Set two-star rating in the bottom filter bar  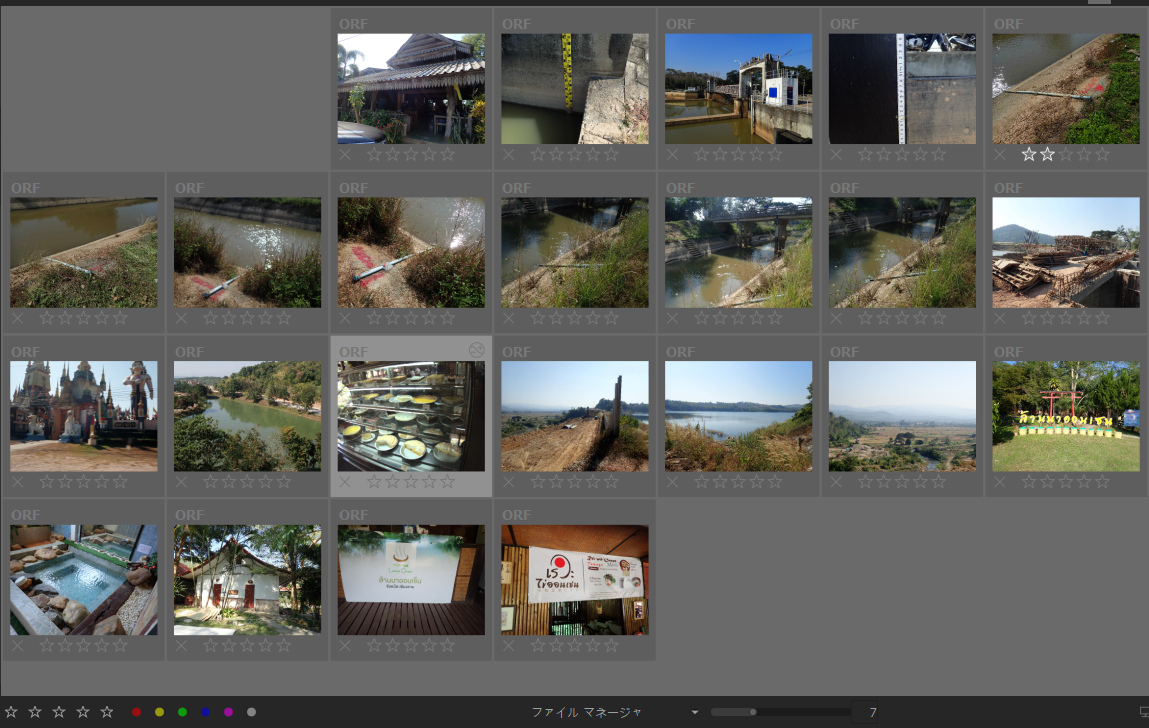[x=34, y=712]
